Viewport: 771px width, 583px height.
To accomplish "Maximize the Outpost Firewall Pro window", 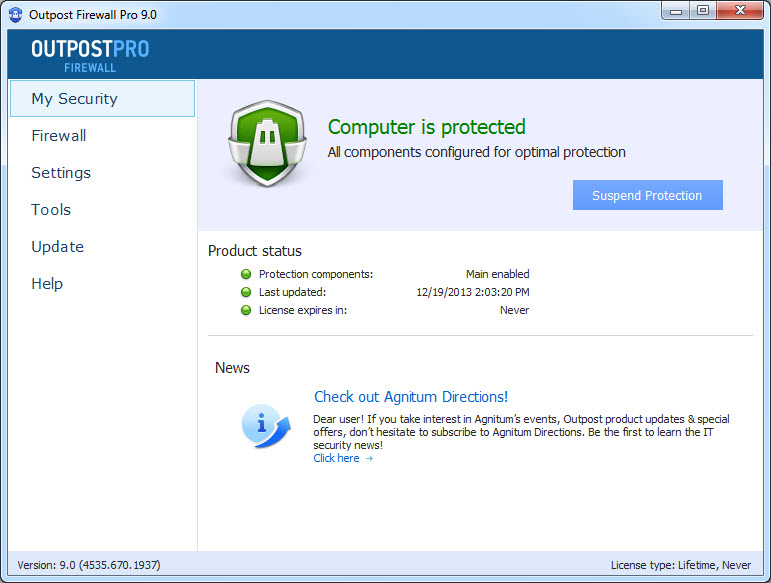I will click(x=703, y=11).
